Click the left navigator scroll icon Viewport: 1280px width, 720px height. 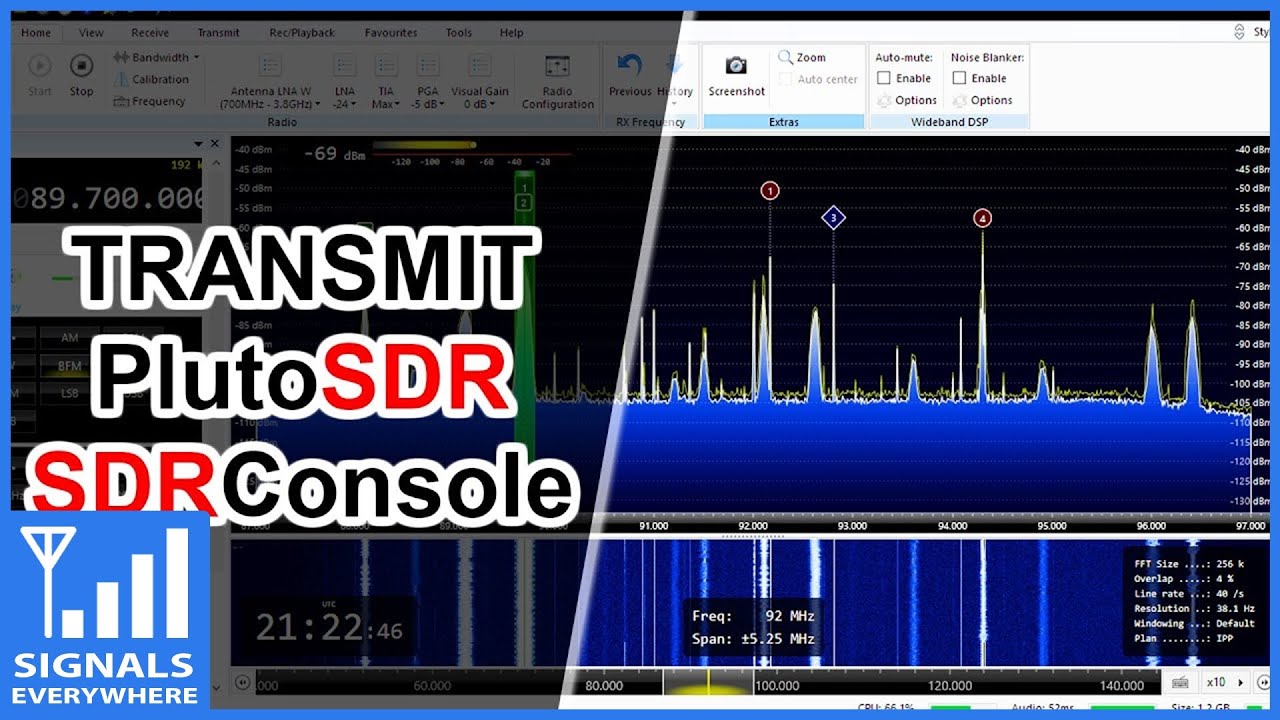coord(242,683)
